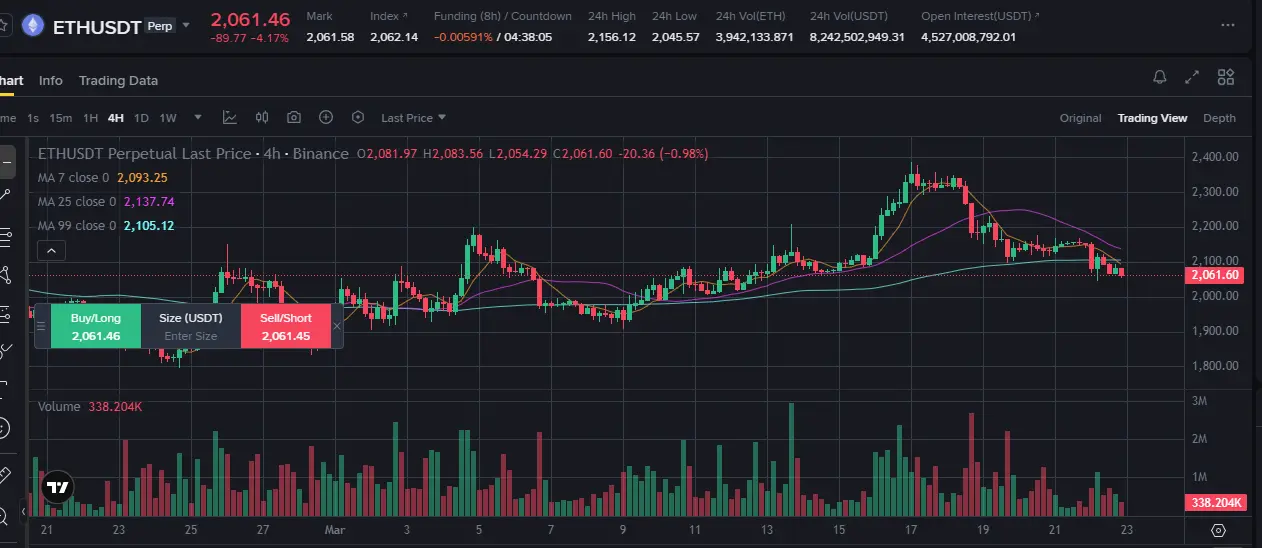Select the 1D time interval

(141, 118)
